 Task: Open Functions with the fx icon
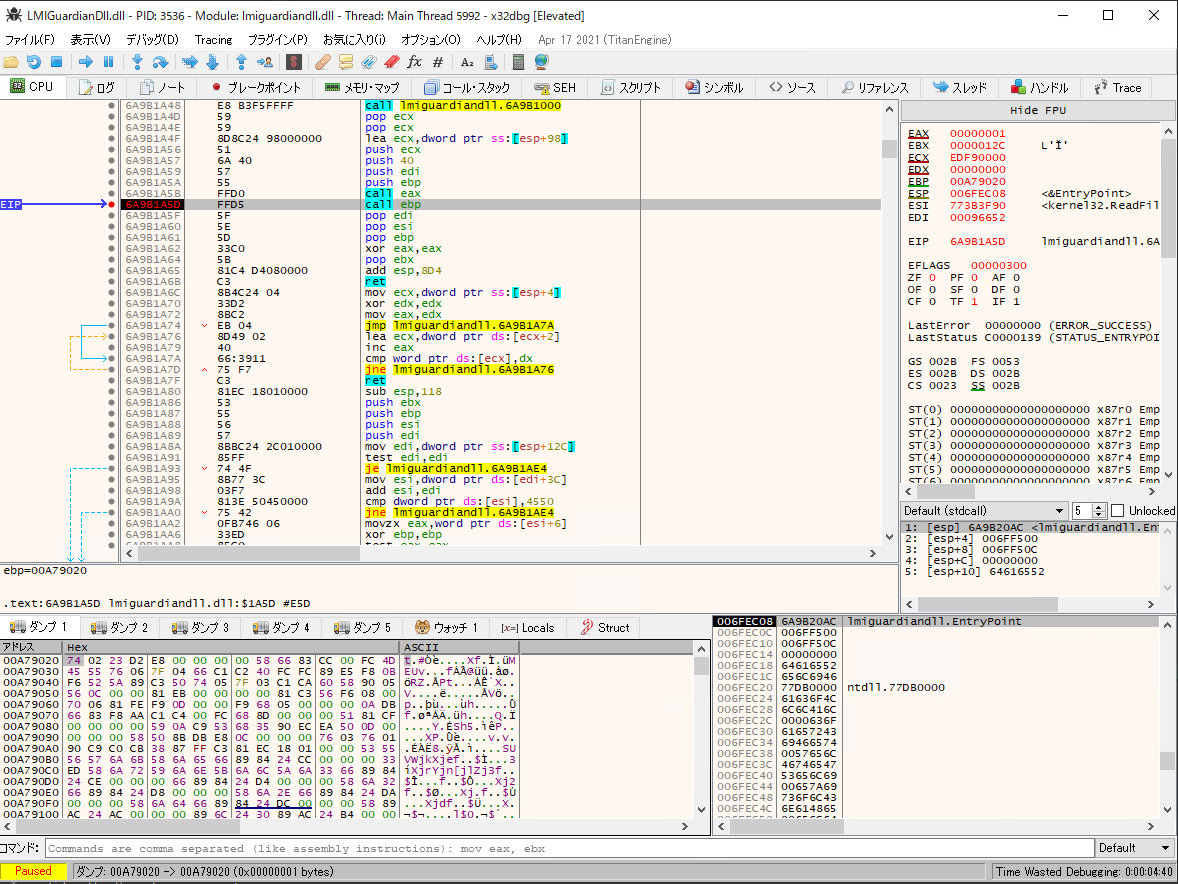(414, 62)
